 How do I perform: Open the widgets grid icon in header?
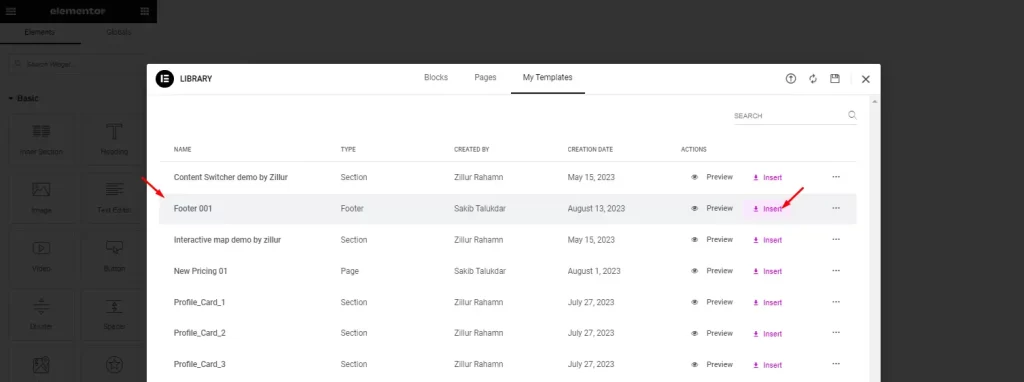pos(145,11)
